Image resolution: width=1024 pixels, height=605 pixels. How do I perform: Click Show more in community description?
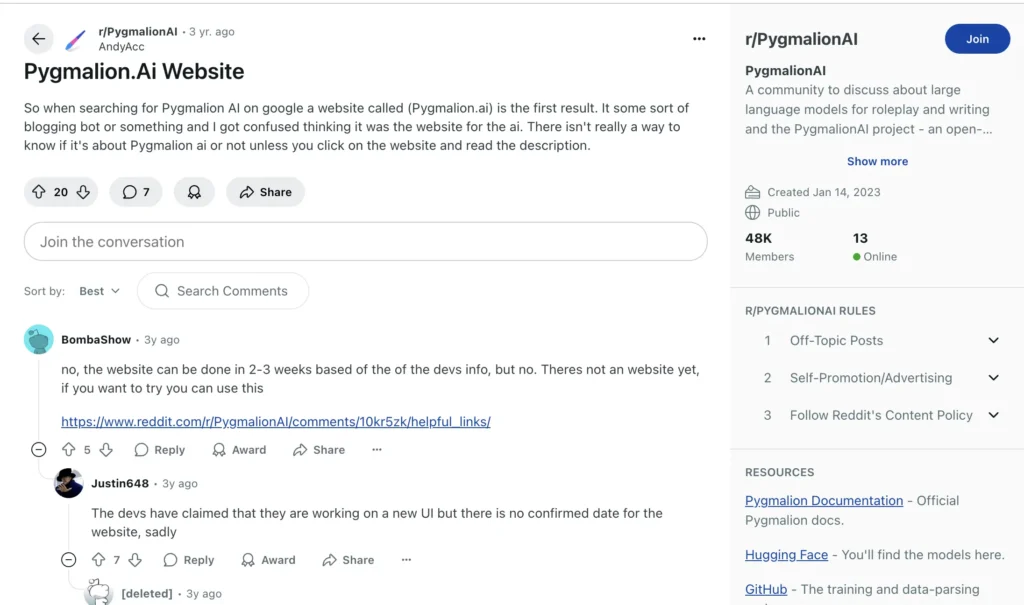coord(877,161)
